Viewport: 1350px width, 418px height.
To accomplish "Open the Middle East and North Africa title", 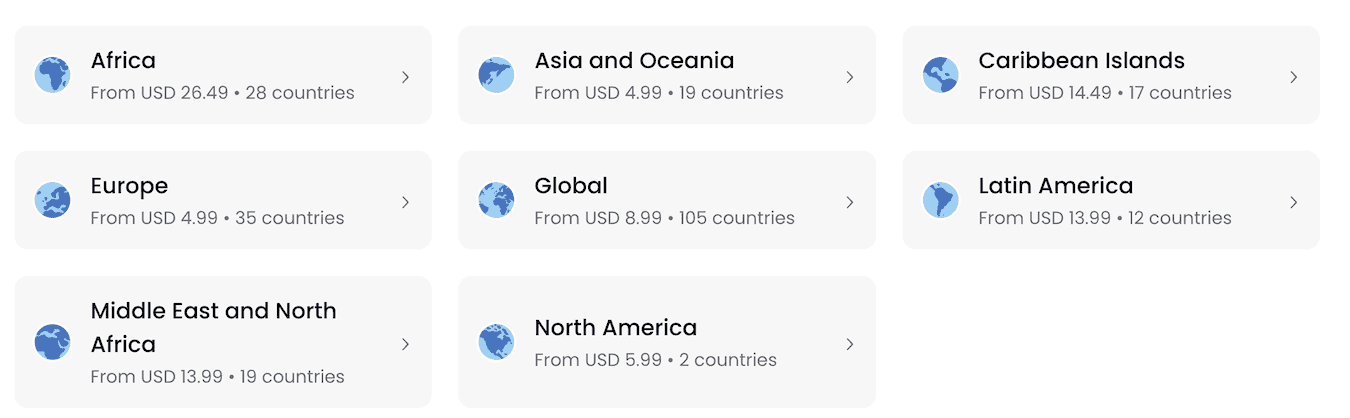I will tap(213, 327).
